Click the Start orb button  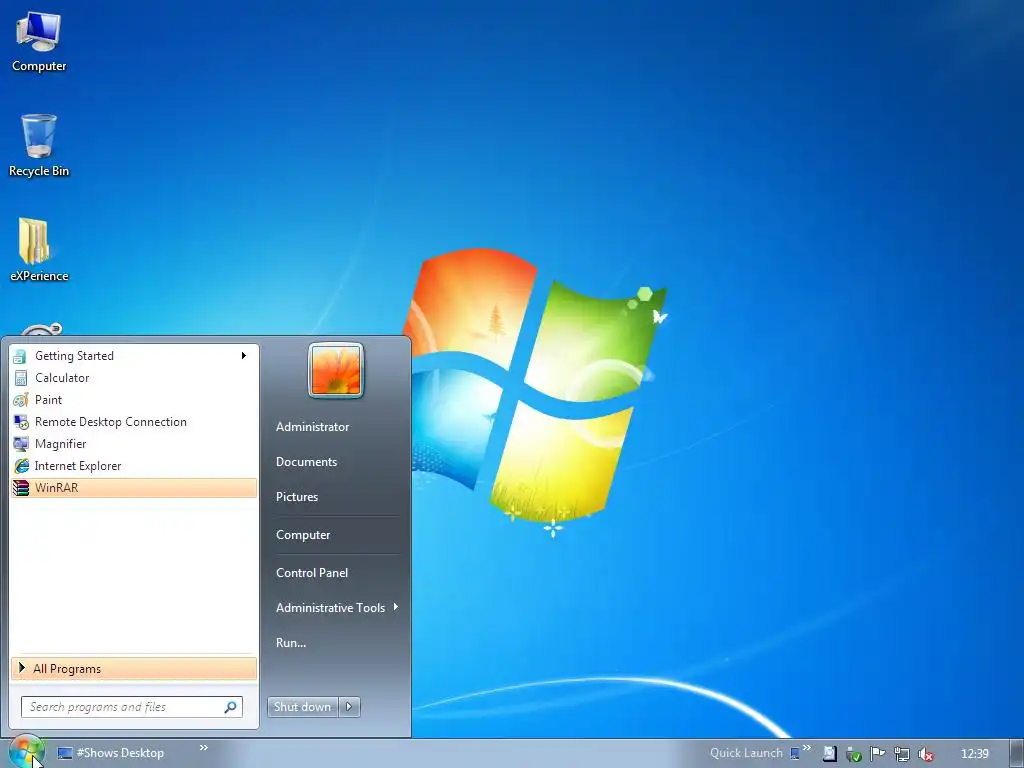(x=27, y=752)
